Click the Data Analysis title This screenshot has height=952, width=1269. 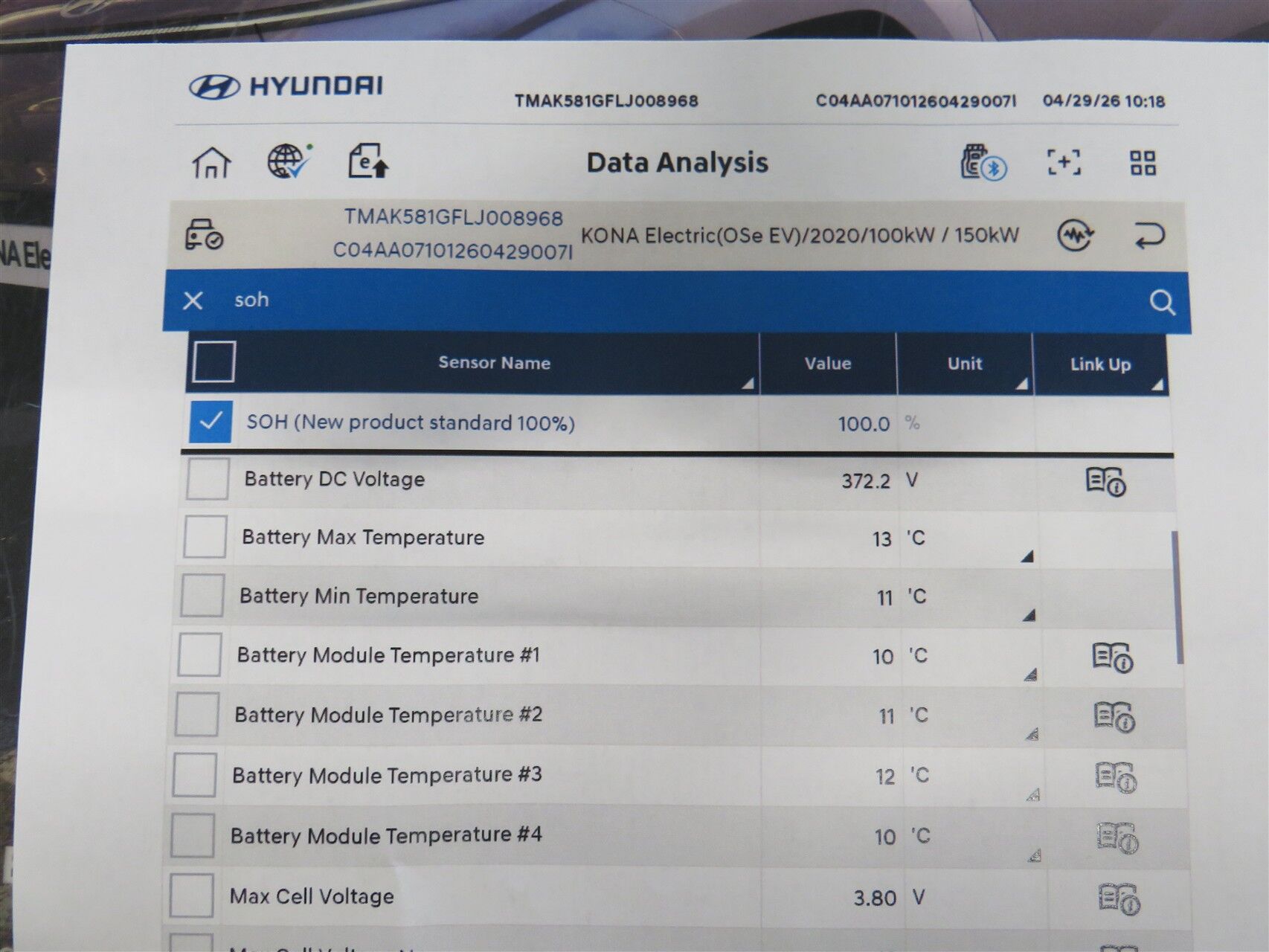coord(677,162)
